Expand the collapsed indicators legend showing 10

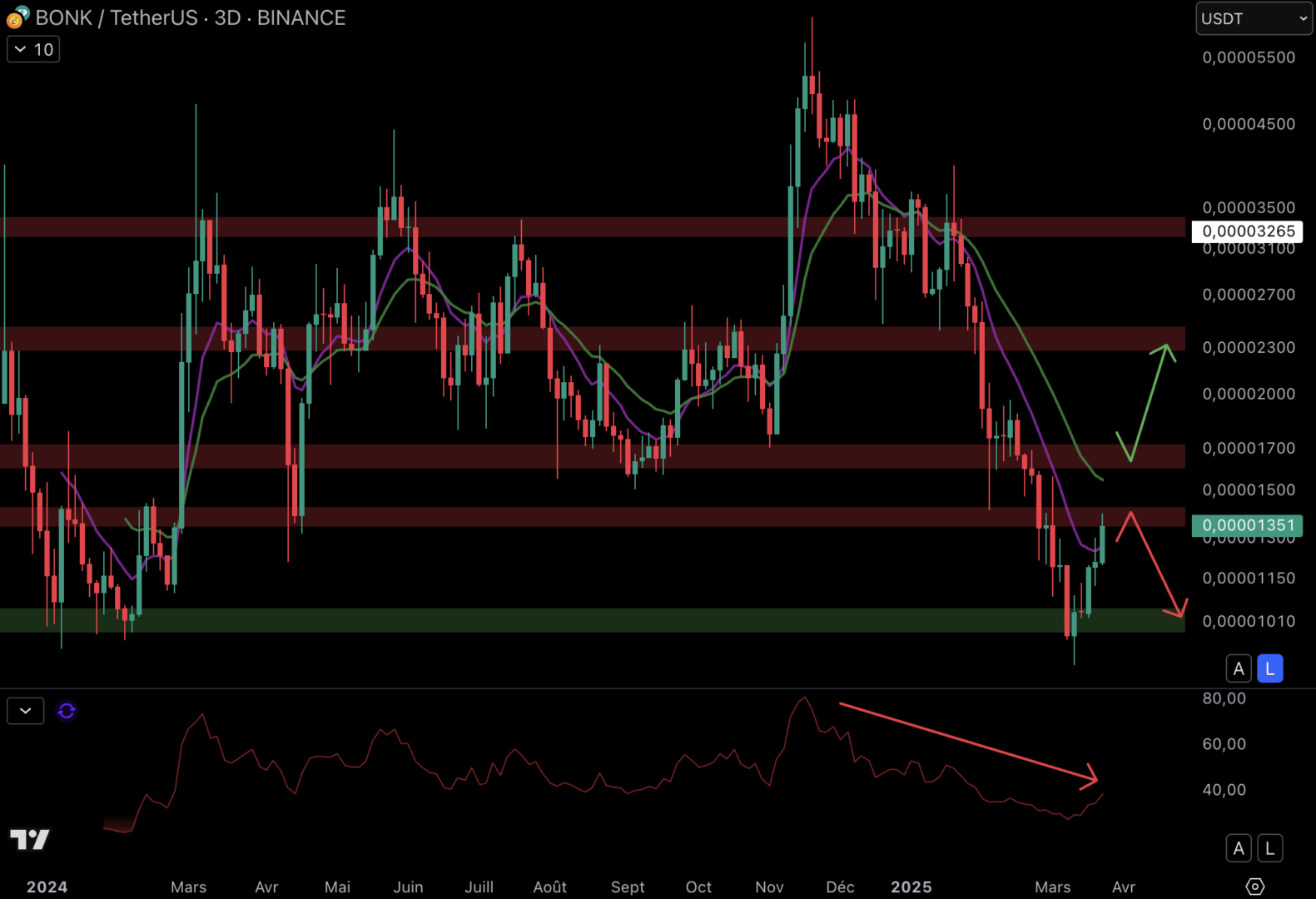(33, 50)
